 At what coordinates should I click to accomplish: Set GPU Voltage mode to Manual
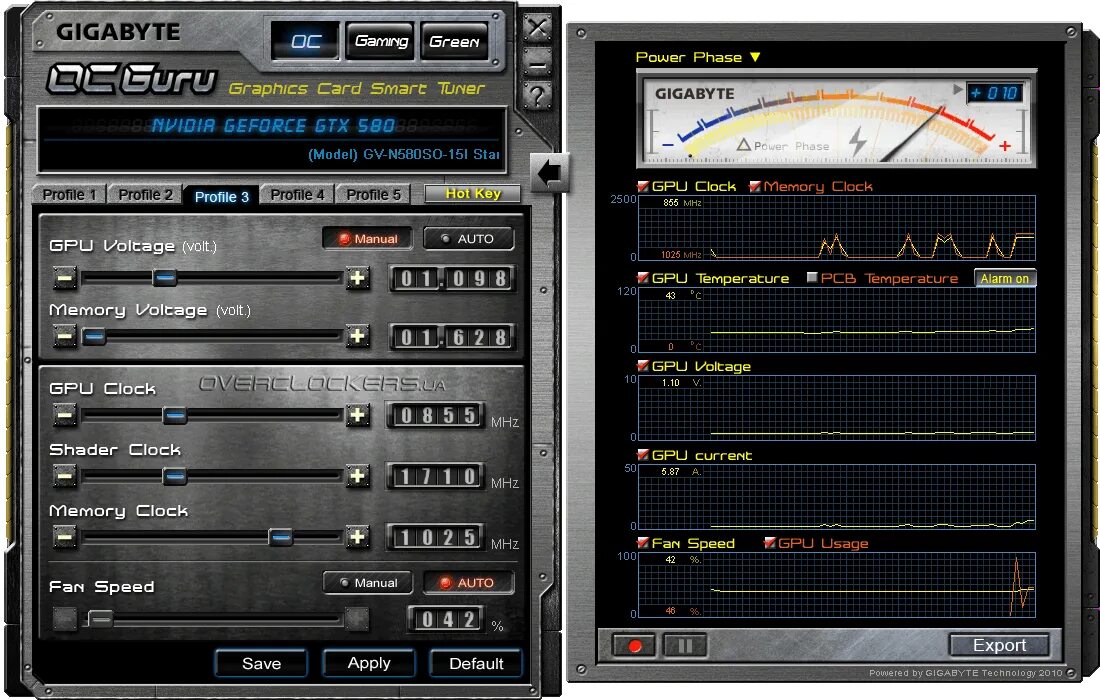[368, 238]
